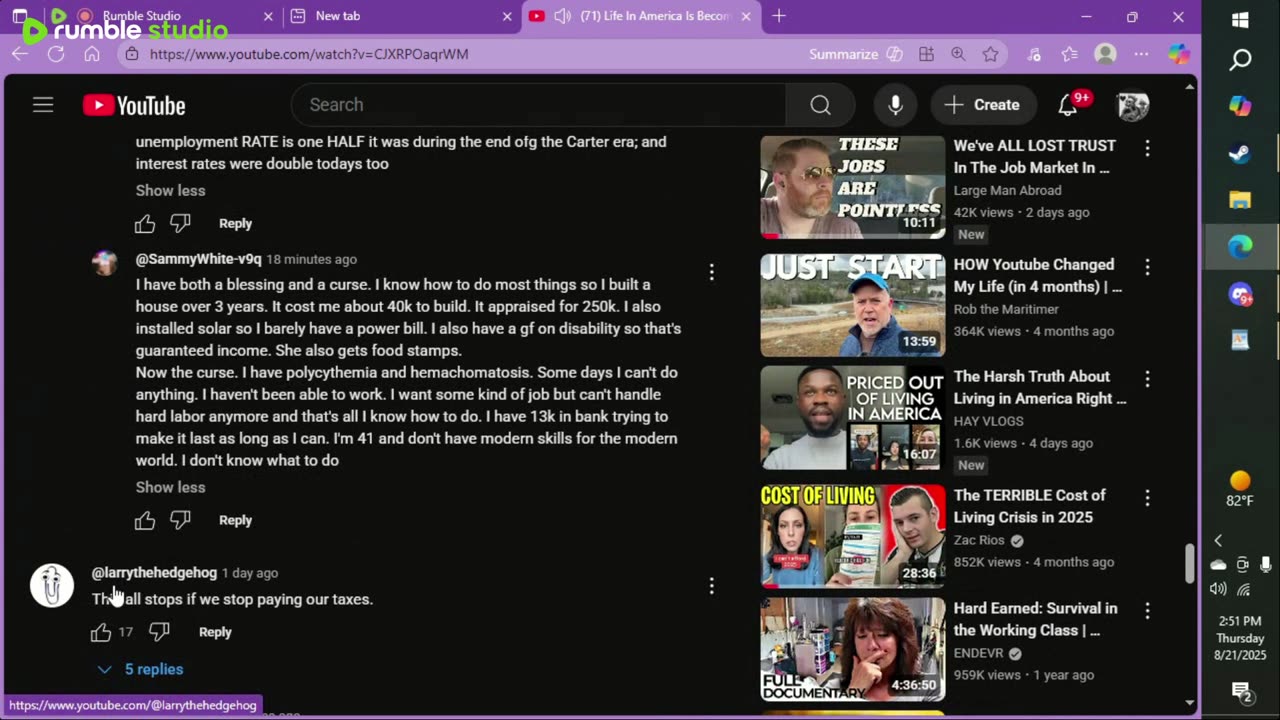Click the YouTube search magnifier button
Screen dimensions: 1280x720
click(x=820, y=105)
